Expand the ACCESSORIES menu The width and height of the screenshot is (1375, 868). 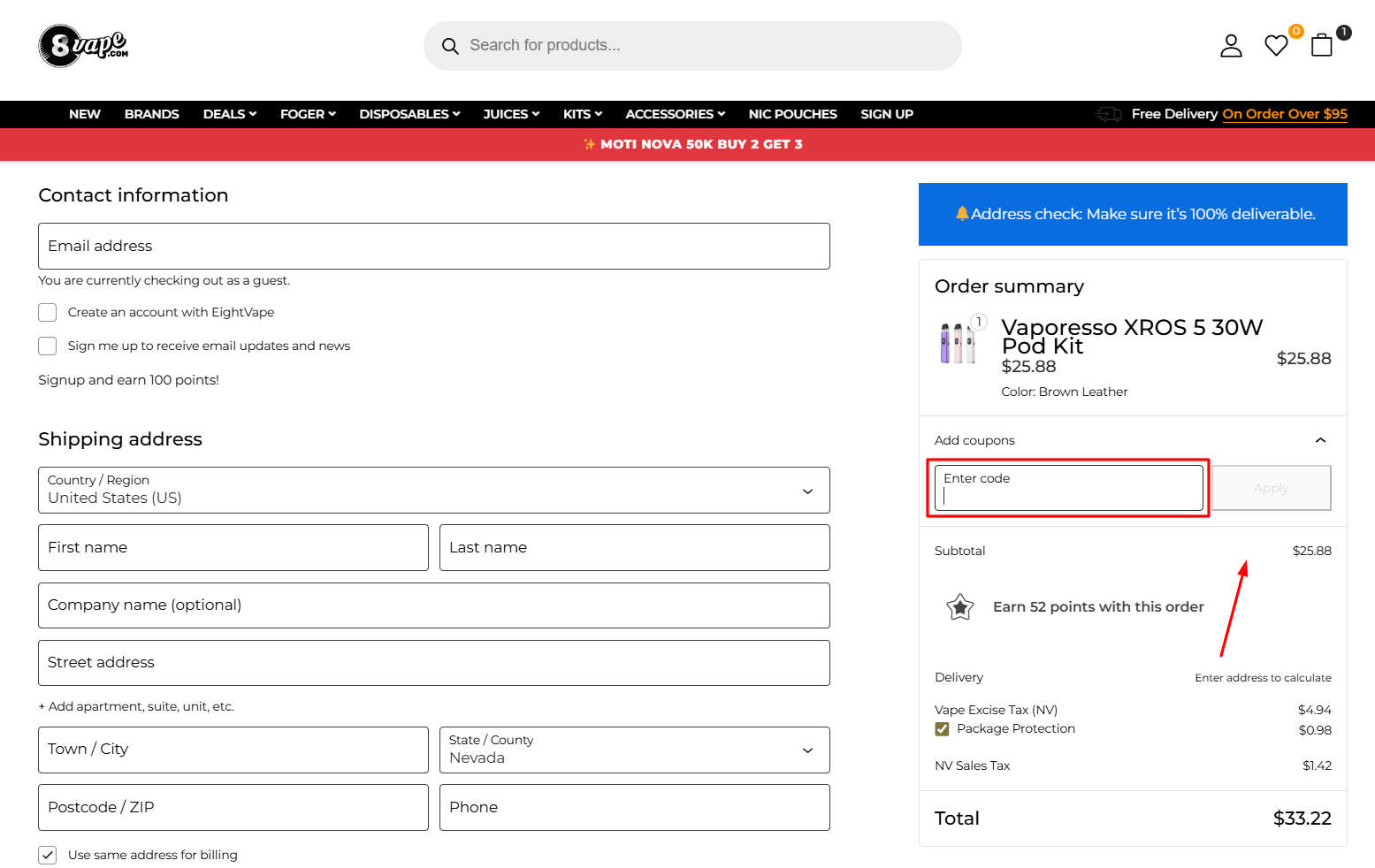pyautogui.click(x=676, y=114)
